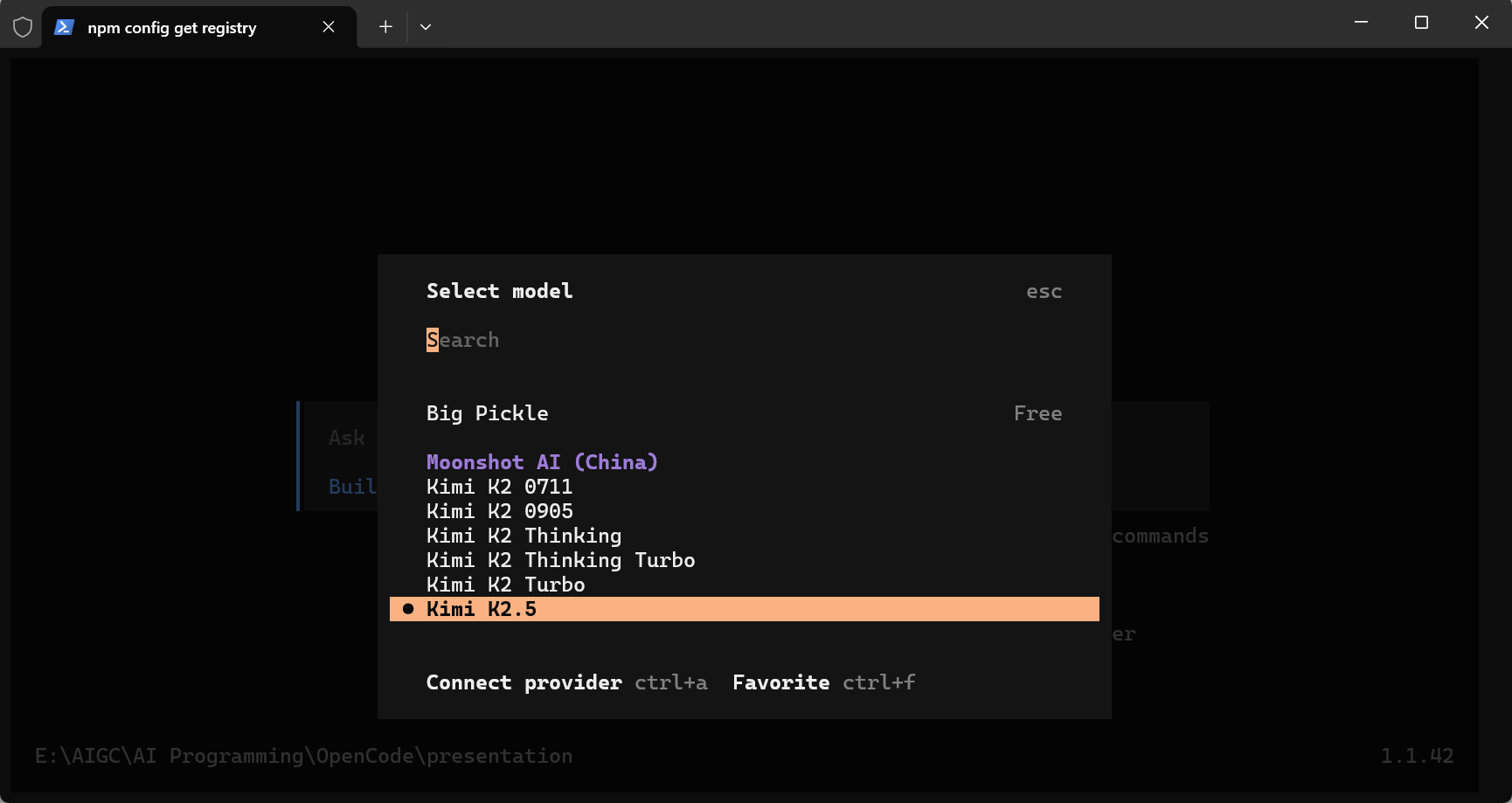Click the Select model dialog title
This screenshot has height=803, width=1512.
click(500, 291)
